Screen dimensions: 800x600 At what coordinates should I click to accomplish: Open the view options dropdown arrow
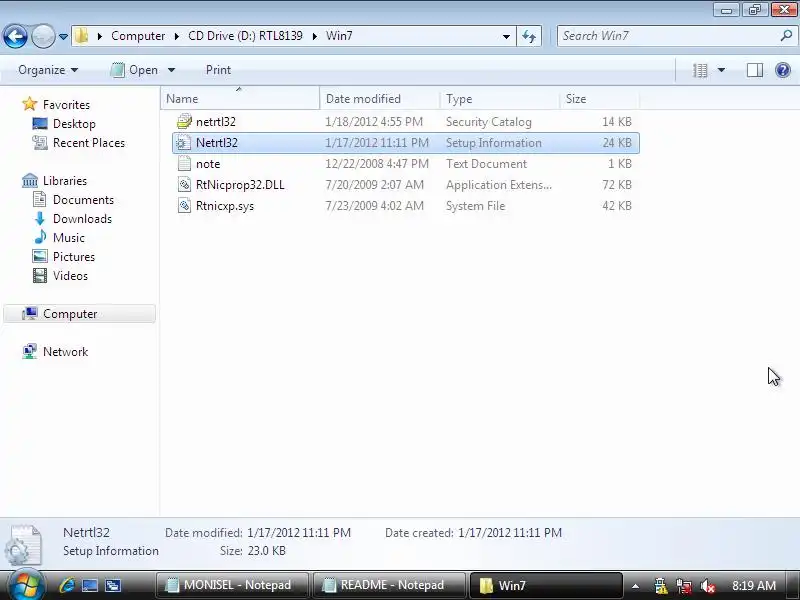tap(721, 70)
